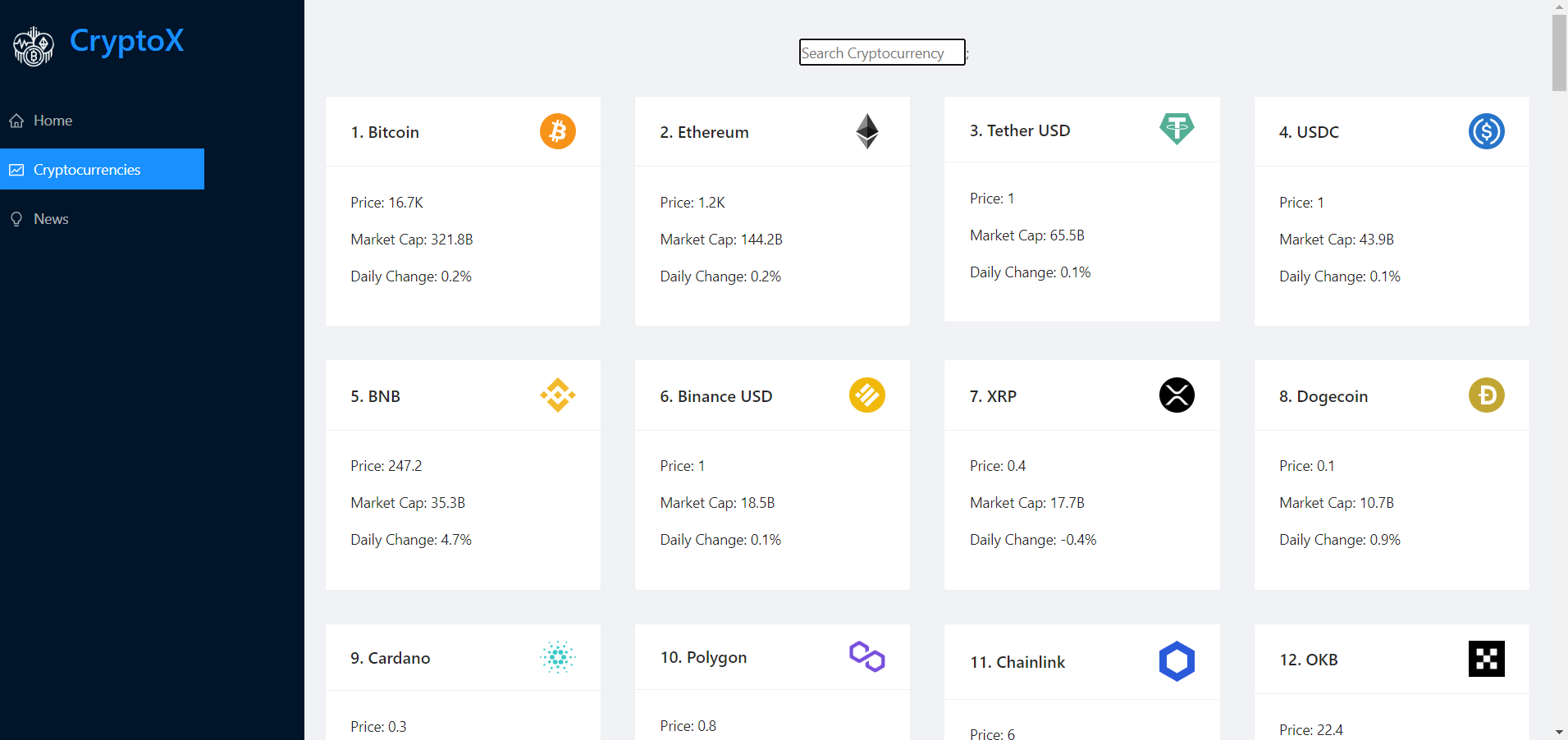The image size is (1568, 740).
Task: Click XRP's Market Cap: 17.7B text
Action: click(x=1027, y=503)
